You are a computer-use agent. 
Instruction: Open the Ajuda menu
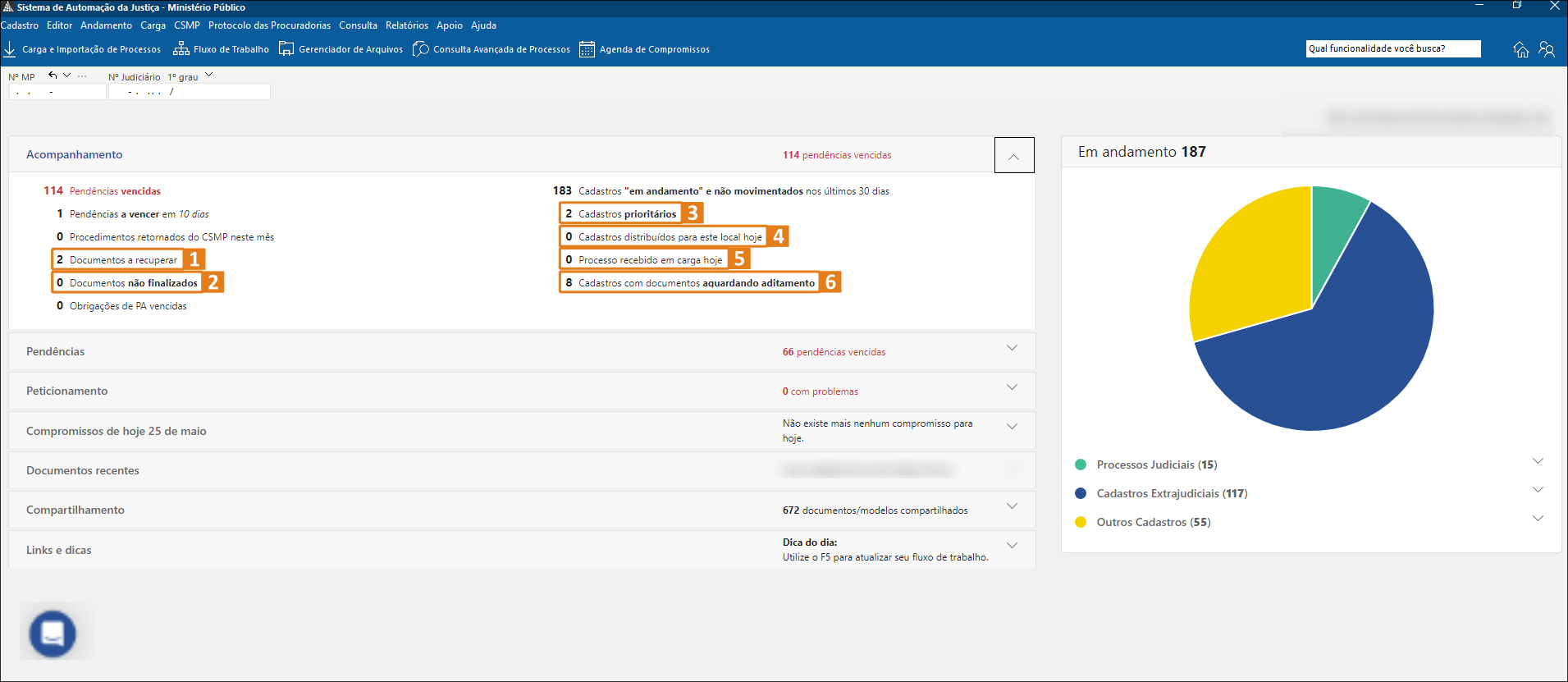click(x=483, y=25)
